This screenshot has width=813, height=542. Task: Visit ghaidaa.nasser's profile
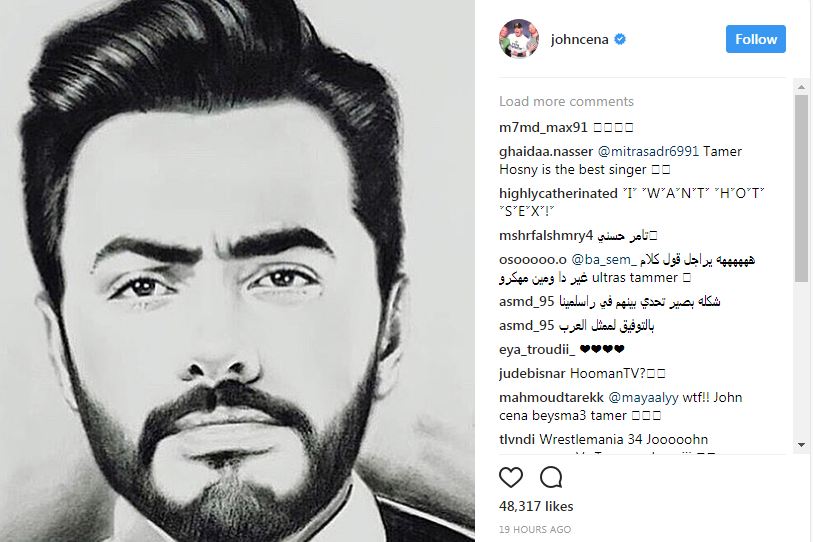546,151
